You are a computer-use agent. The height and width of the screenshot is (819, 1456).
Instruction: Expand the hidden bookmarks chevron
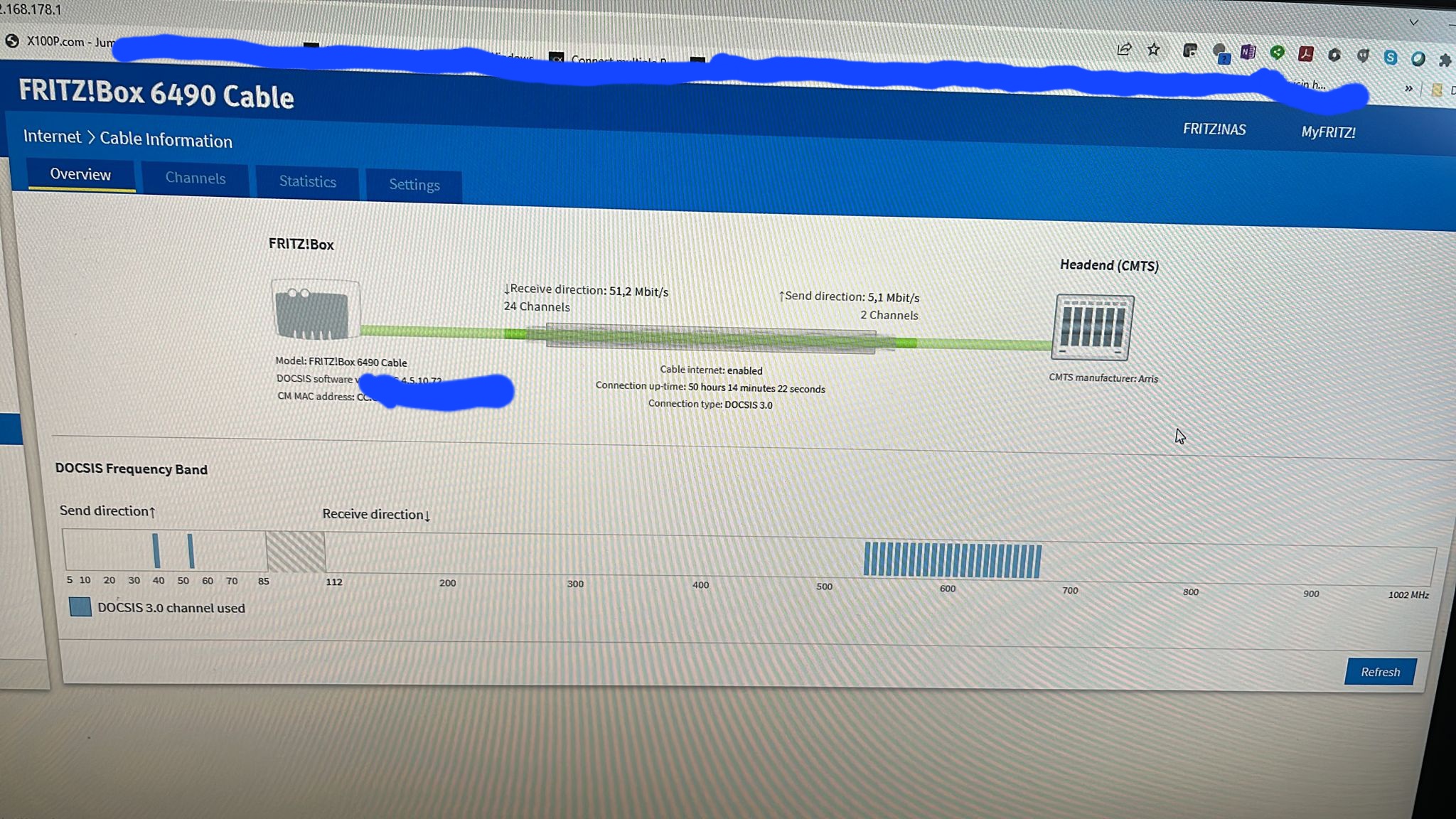pos(1408,88)
